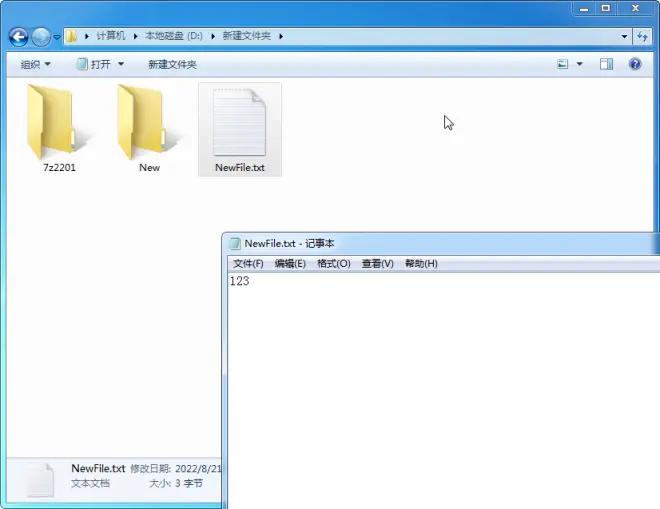Open Explorer help question-mark icon
Image resolution: width=660 pixels, height=509 pixels.
coord(635,64)
